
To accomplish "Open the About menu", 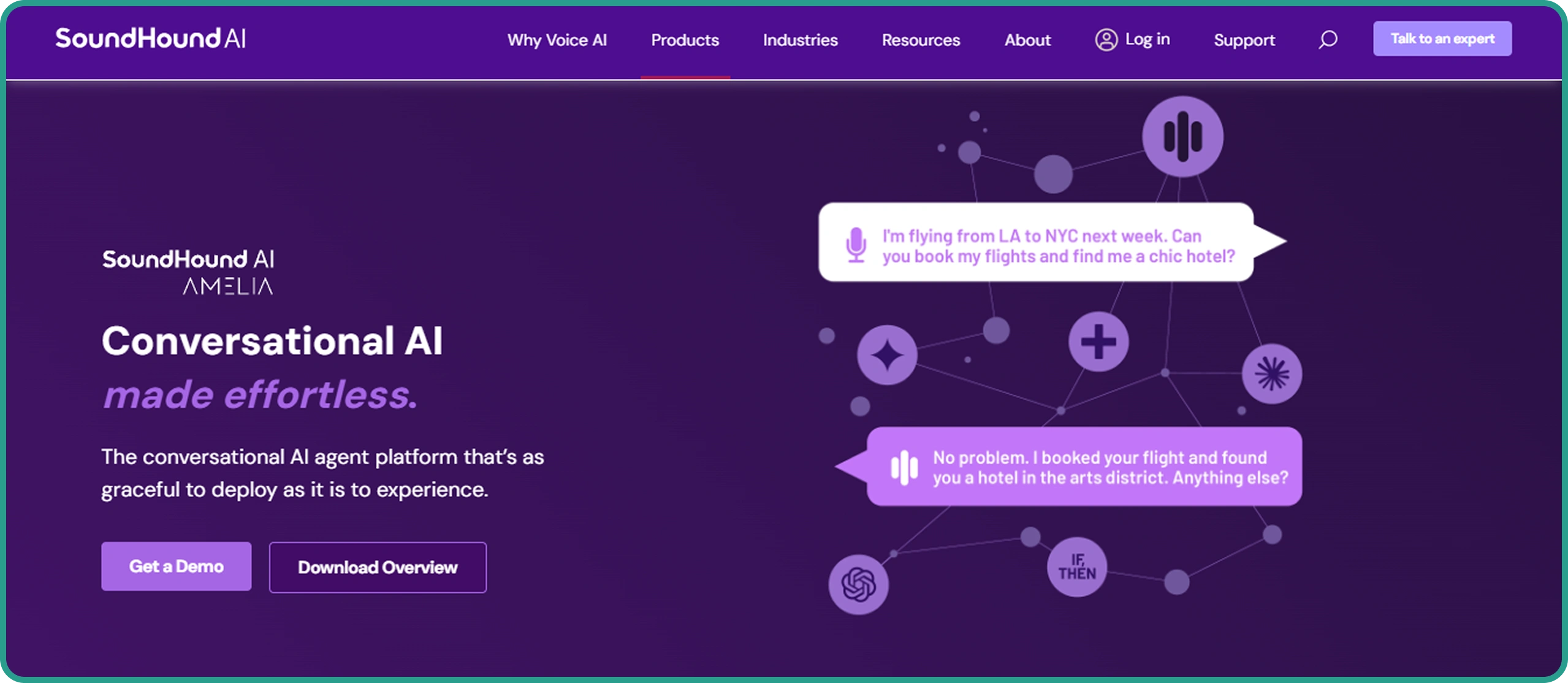I will (1027, 40).
